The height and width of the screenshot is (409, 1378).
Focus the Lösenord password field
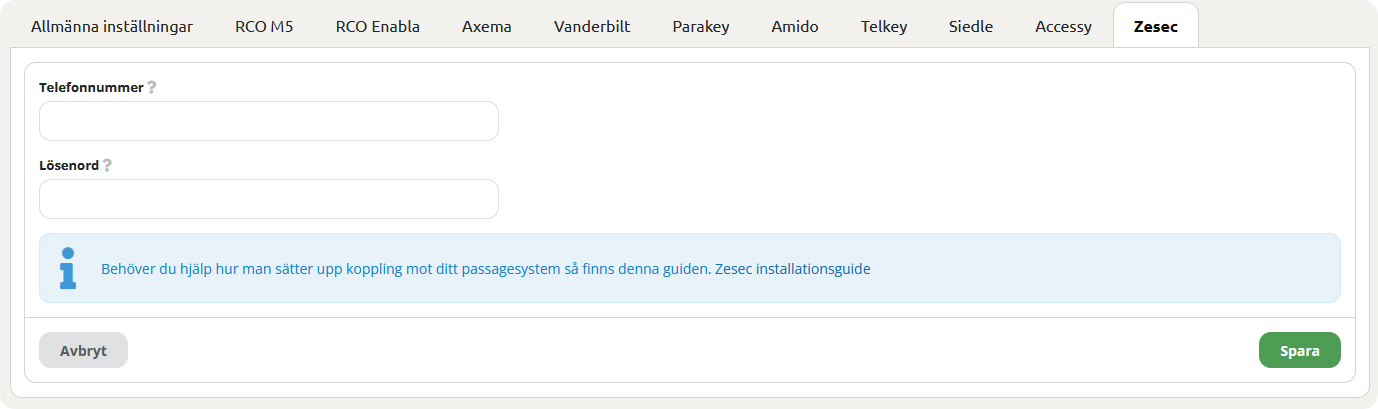pos(269,199)
